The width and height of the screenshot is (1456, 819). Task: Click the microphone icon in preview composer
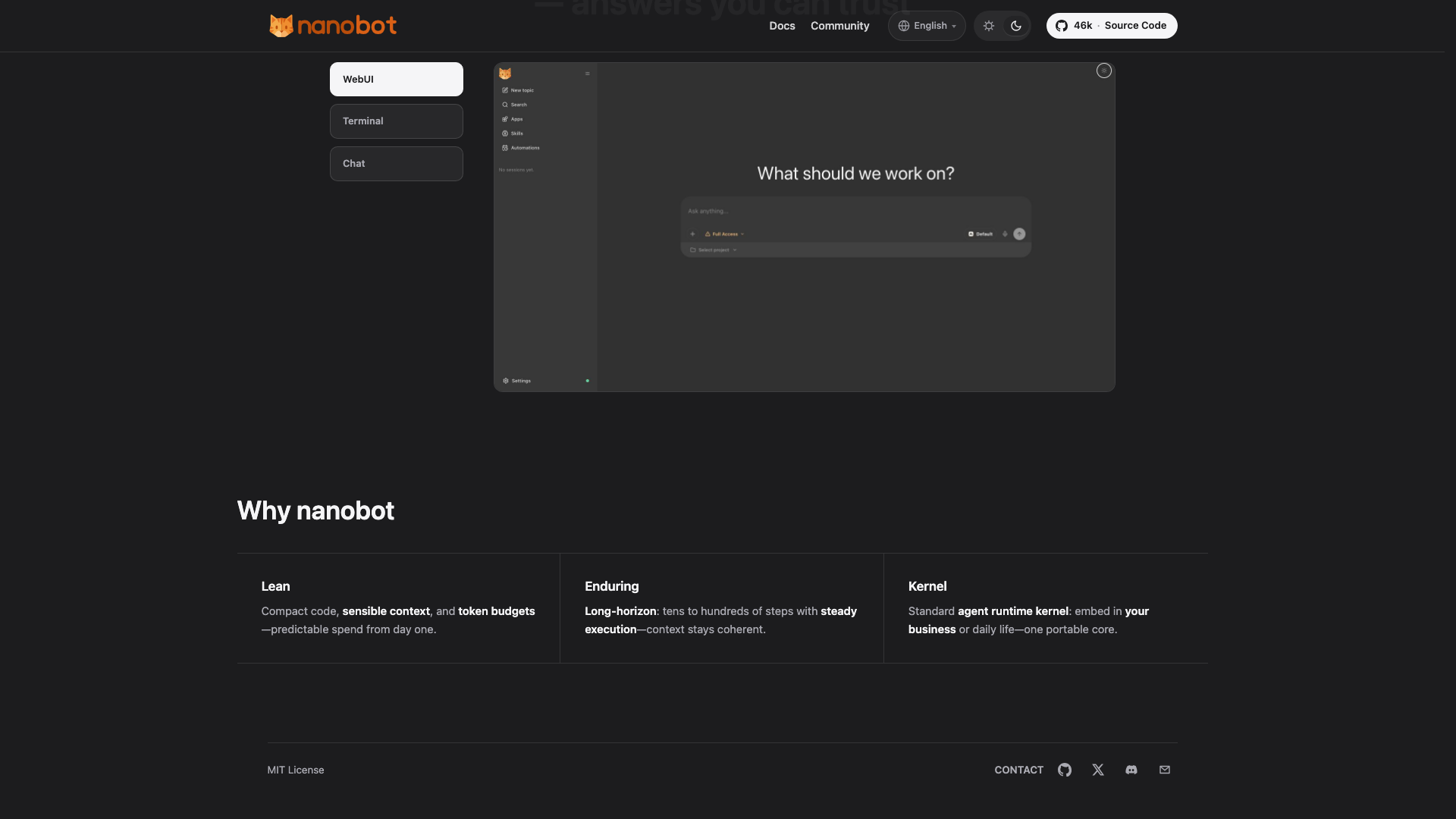[x=1005, y=234]
